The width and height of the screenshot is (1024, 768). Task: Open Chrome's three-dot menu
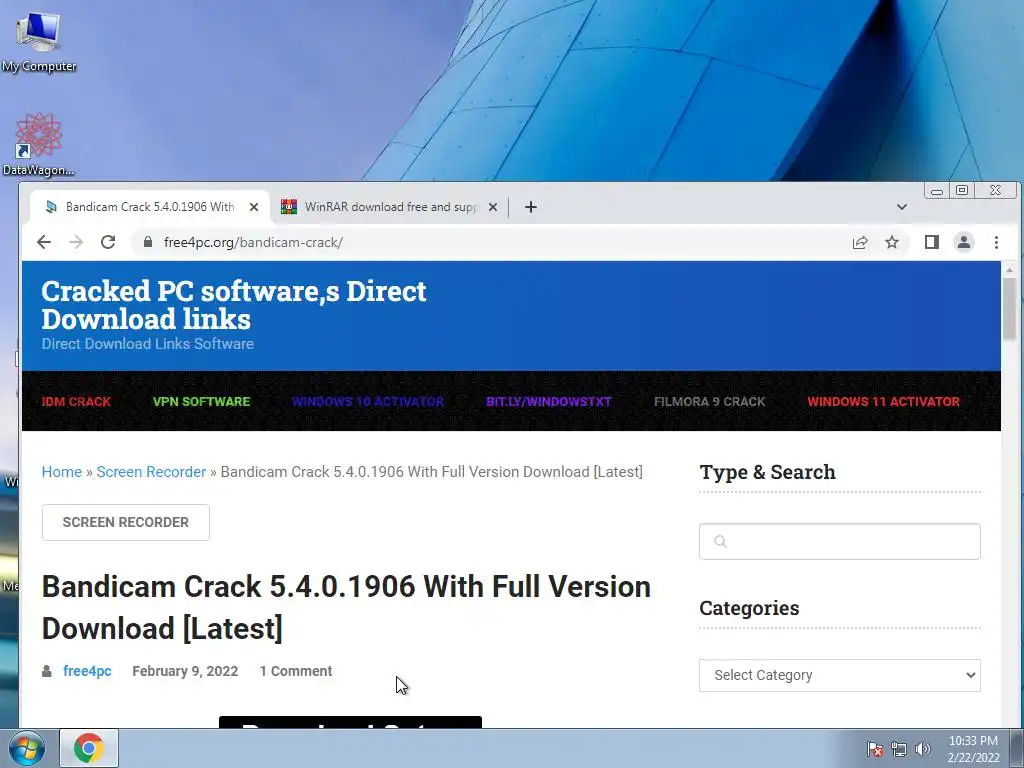point(997,242)
